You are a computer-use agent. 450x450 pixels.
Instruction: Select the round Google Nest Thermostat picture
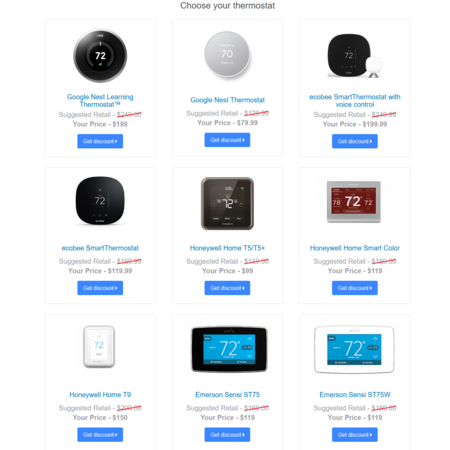[x=227, y=55]
